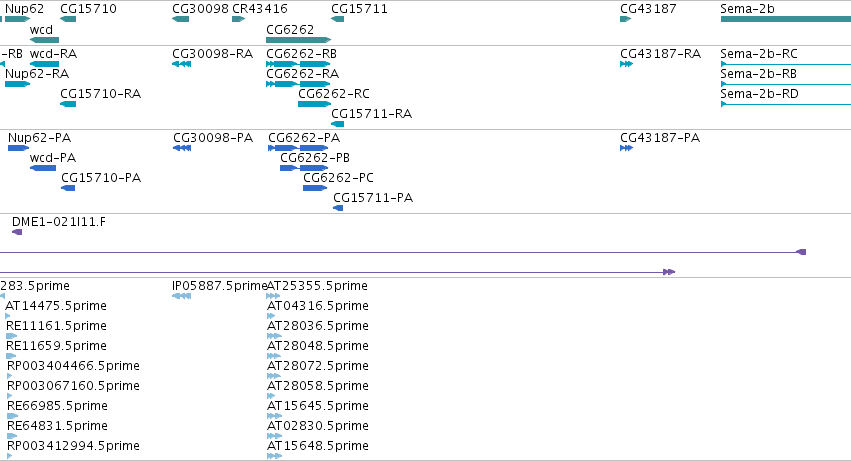Select the wcd gene arrow glyph

pyautogui.click(x=44, y=40)
